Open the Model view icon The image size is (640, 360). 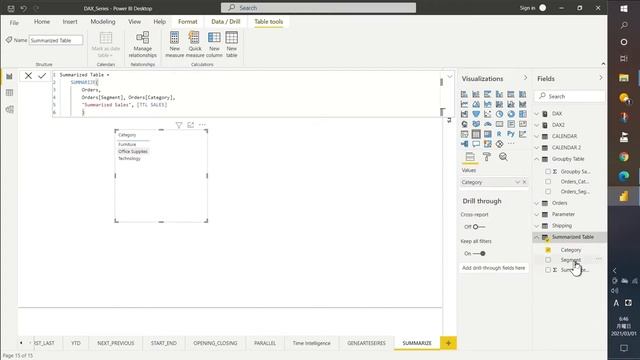pos(9,109)
